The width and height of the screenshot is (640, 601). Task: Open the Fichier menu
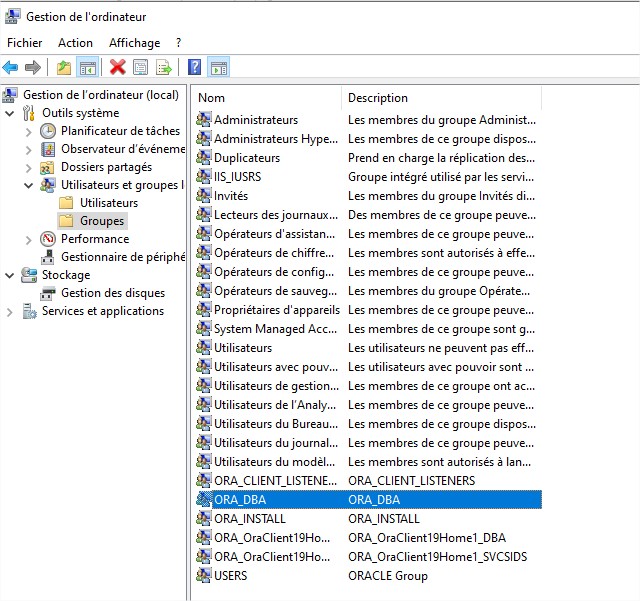point(24,43)
